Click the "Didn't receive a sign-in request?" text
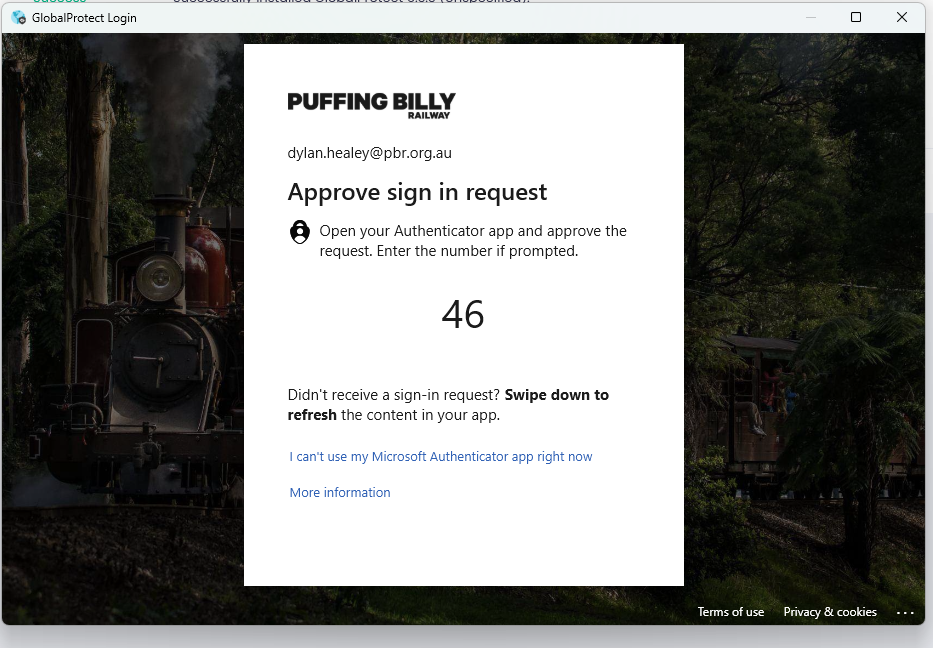This screenshot has width=933, height=648. pos(393,395)
